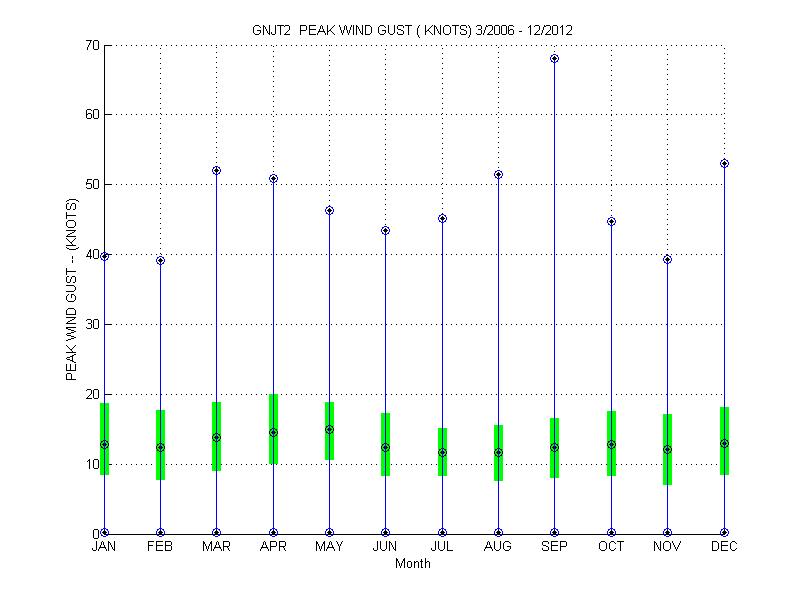Click the JUN month label

385,546
